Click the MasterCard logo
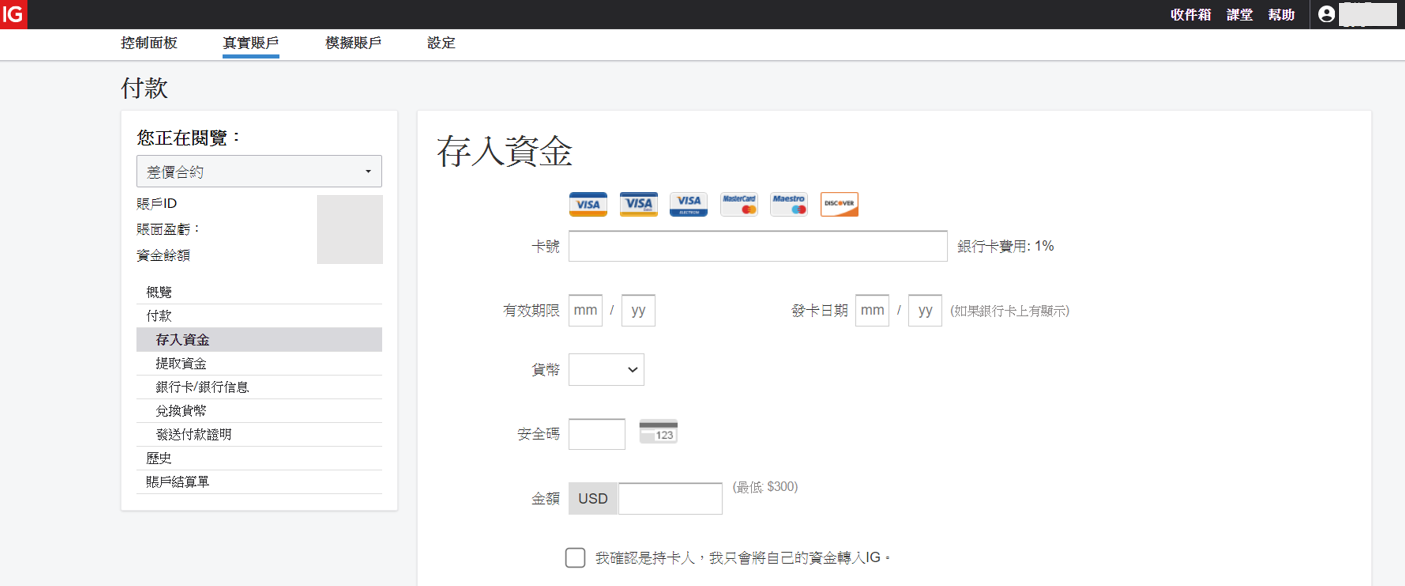The width and height of the screenshot is (1405, 586). click(739, 204)
